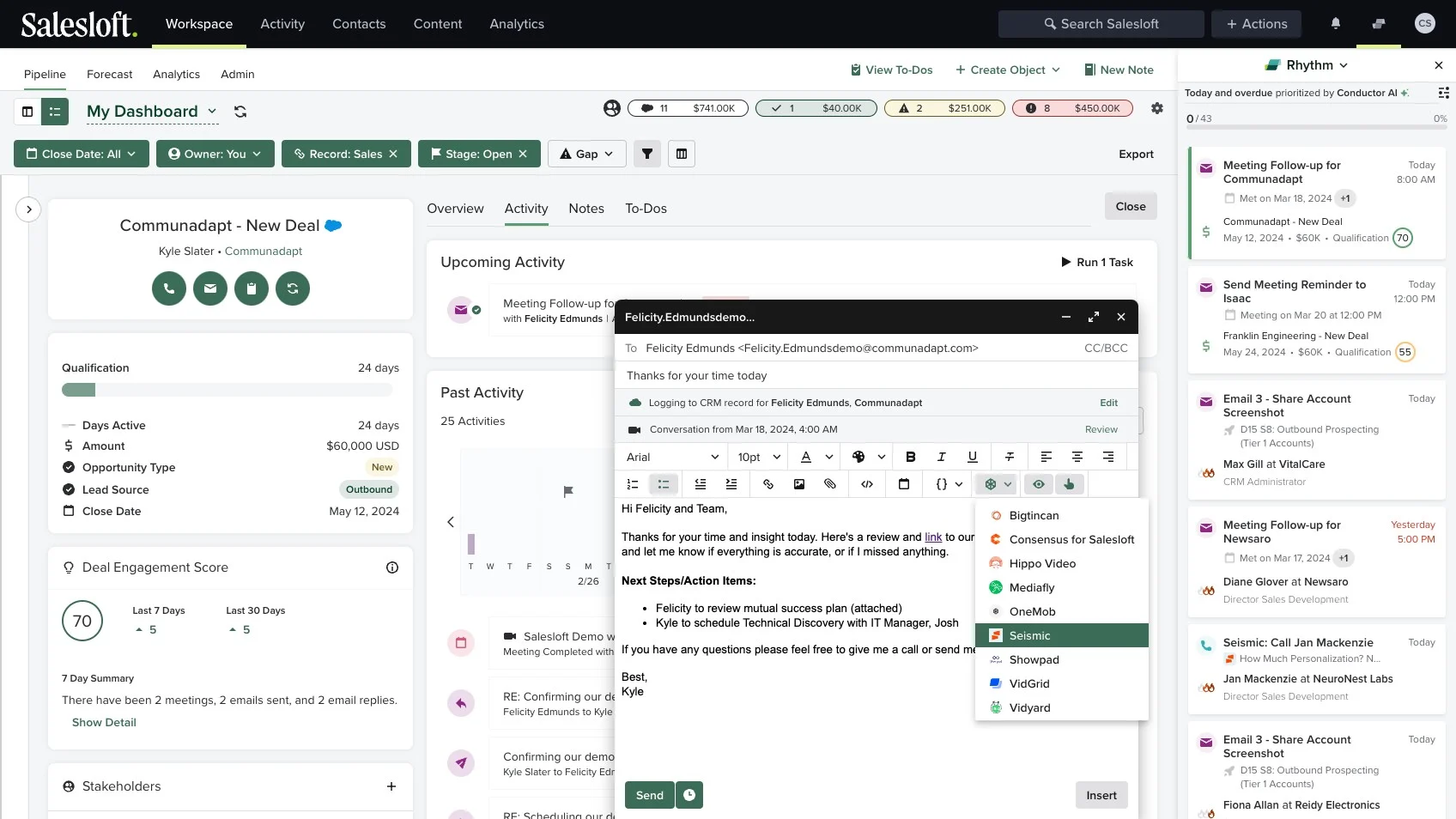The image size is (1456, 819).
Task: Open the 10pt font size dropdown
Action: pos(759,457)
